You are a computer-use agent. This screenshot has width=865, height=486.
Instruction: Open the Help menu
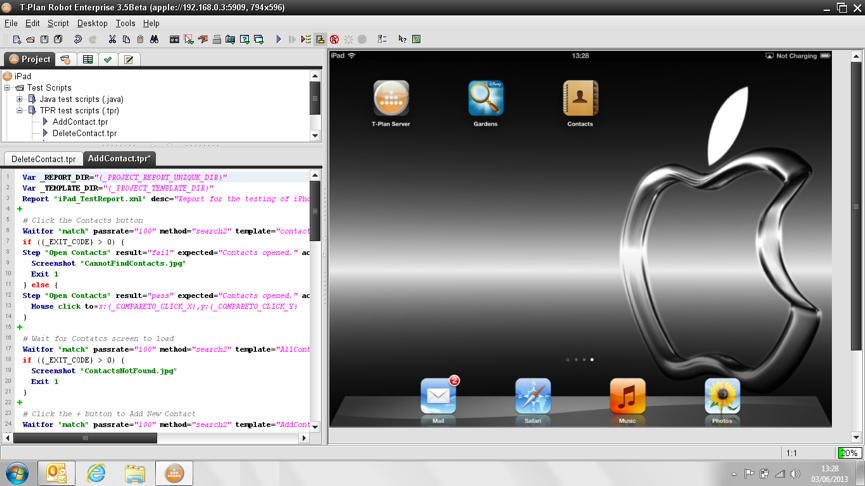[151, 23]
